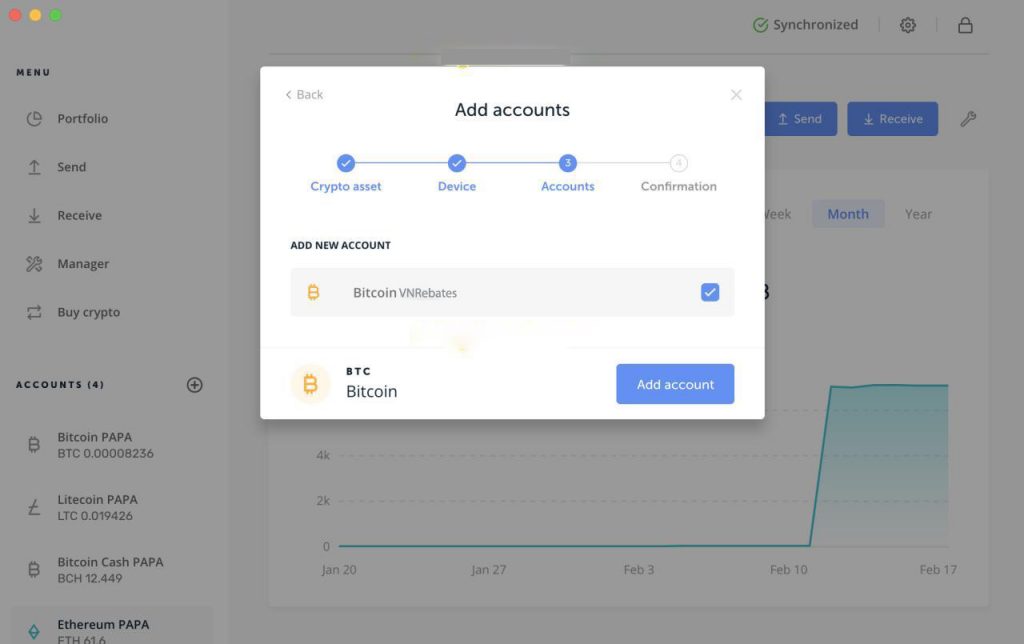Click the BTC 0.00008236 balance text

coord(105,453)
